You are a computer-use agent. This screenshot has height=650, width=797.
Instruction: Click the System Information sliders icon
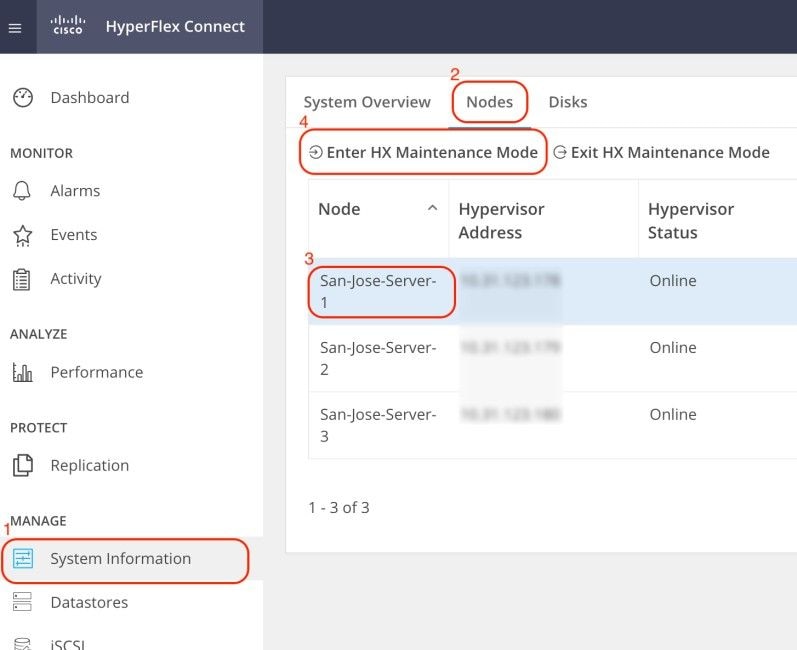click(23, 559)
